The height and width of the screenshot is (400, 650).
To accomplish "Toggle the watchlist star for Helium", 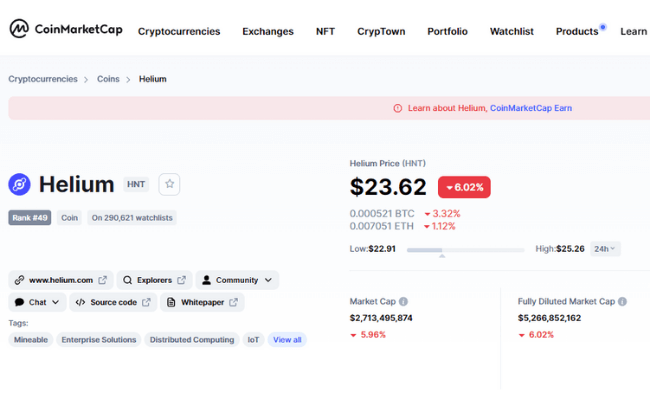I will point(169,184).
